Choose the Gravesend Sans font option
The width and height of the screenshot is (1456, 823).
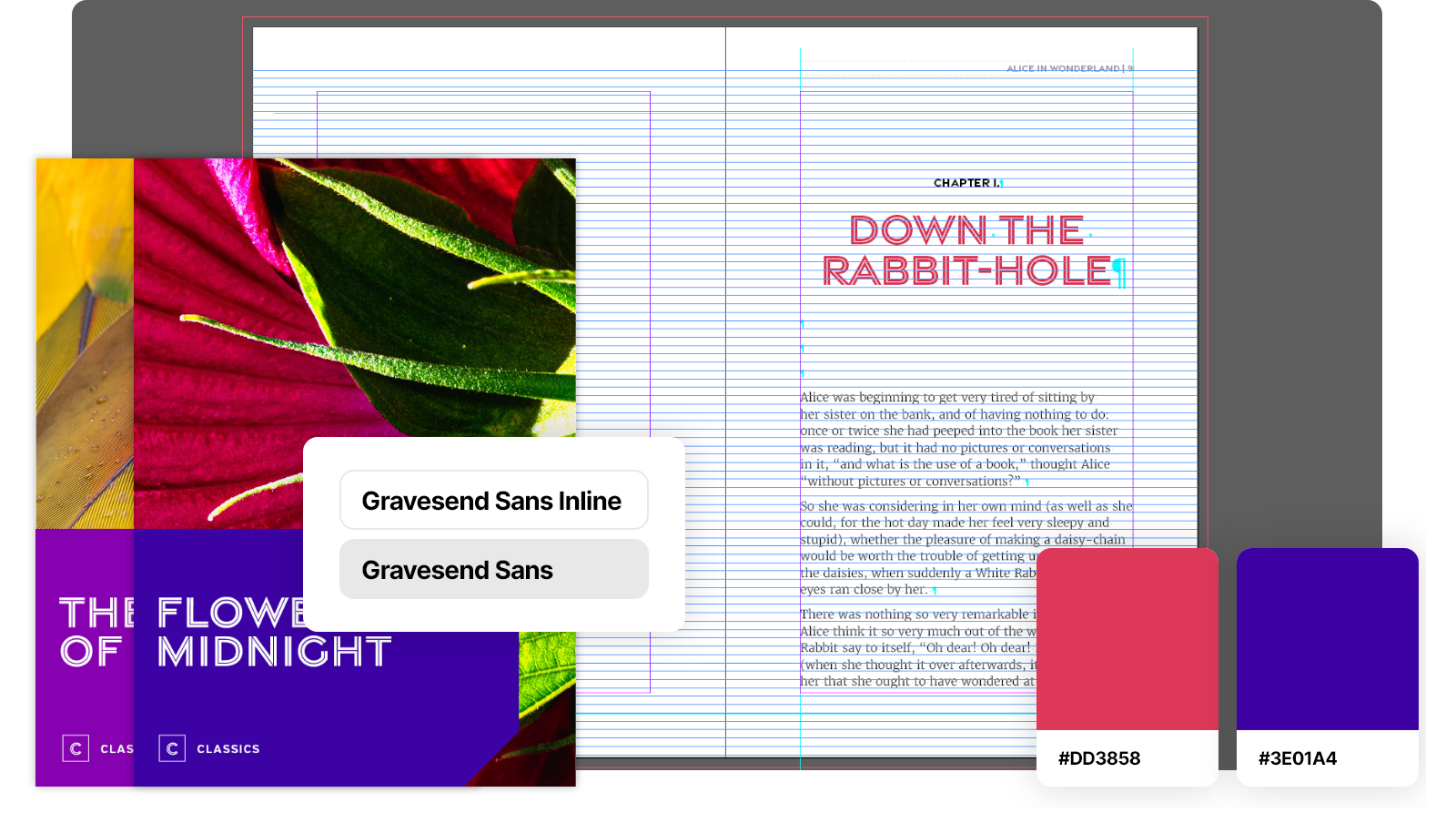click(493, 570)
